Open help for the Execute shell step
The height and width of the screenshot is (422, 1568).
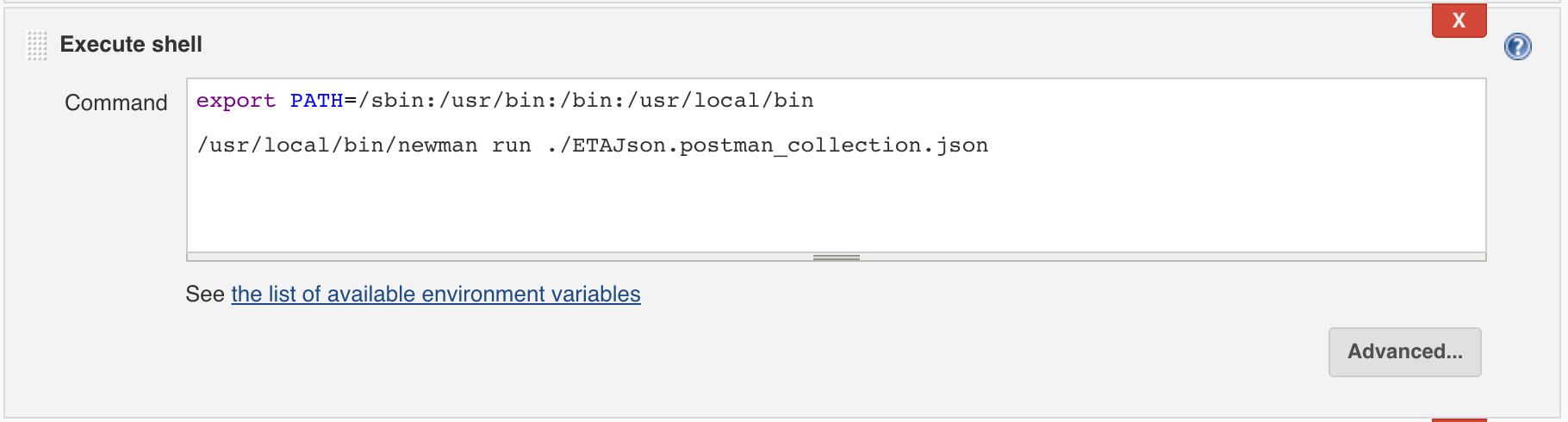click(x=1517, y=47)
